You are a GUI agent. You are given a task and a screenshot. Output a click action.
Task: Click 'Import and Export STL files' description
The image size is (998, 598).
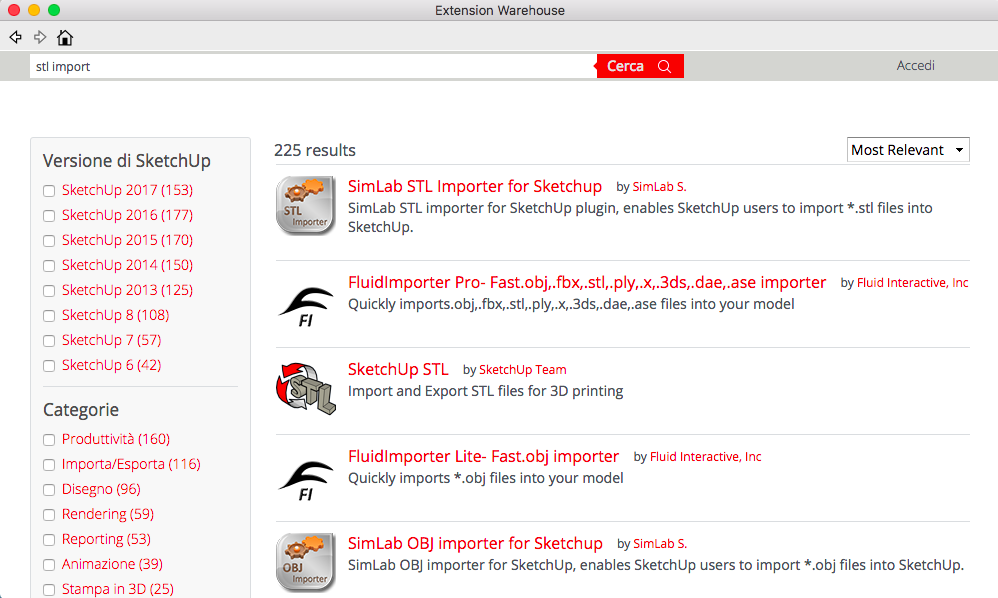(x=486, y=391)
